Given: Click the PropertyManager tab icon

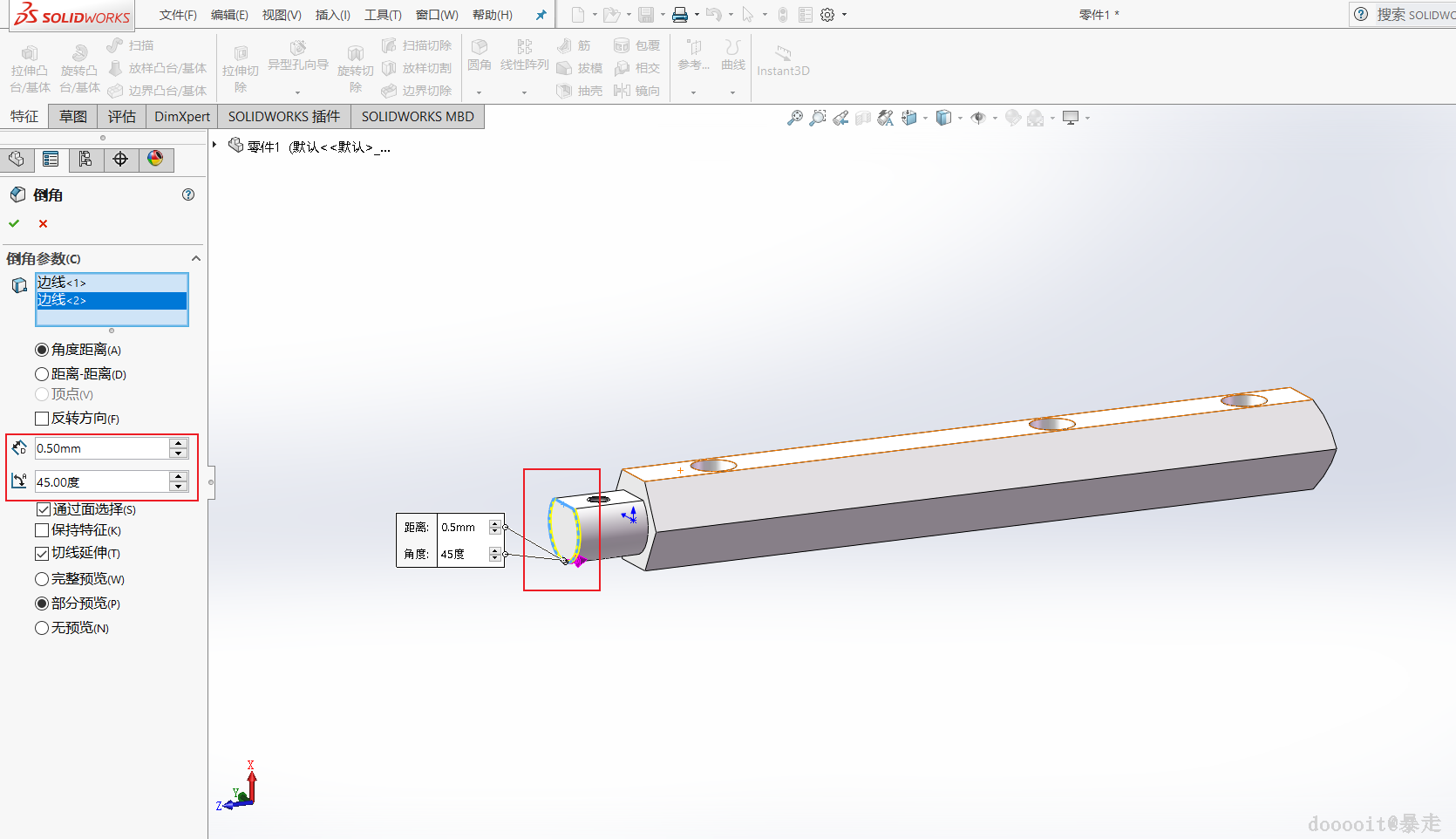Looking at the screenshot, I should tap(51, 159).
